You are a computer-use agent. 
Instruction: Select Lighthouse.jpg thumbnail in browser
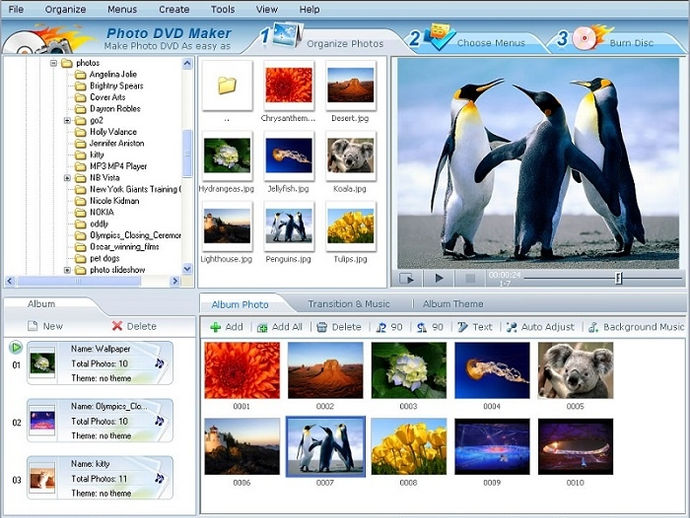227,226
